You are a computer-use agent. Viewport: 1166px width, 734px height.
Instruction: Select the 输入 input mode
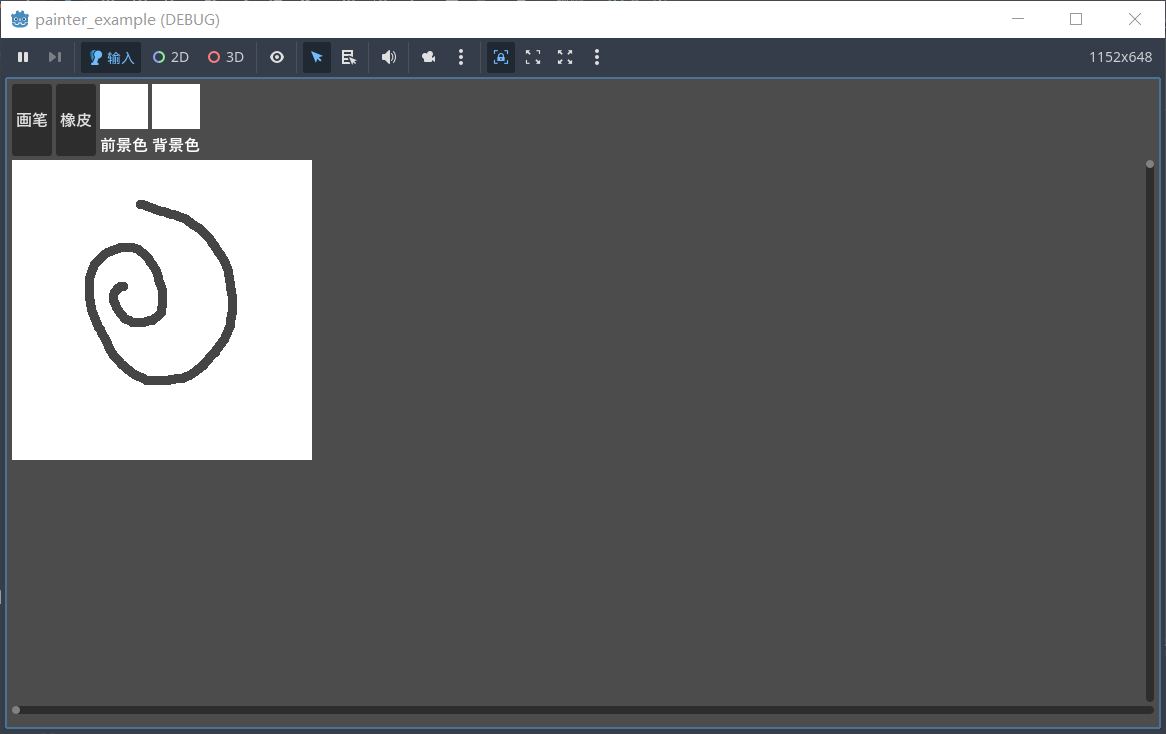point(111,58)
